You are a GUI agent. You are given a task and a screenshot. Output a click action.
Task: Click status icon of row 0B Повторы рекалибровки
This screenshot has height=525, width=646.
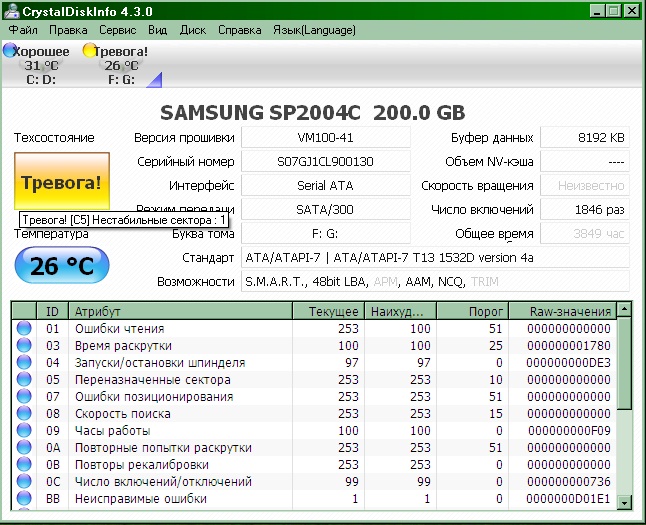pos(24,464)
